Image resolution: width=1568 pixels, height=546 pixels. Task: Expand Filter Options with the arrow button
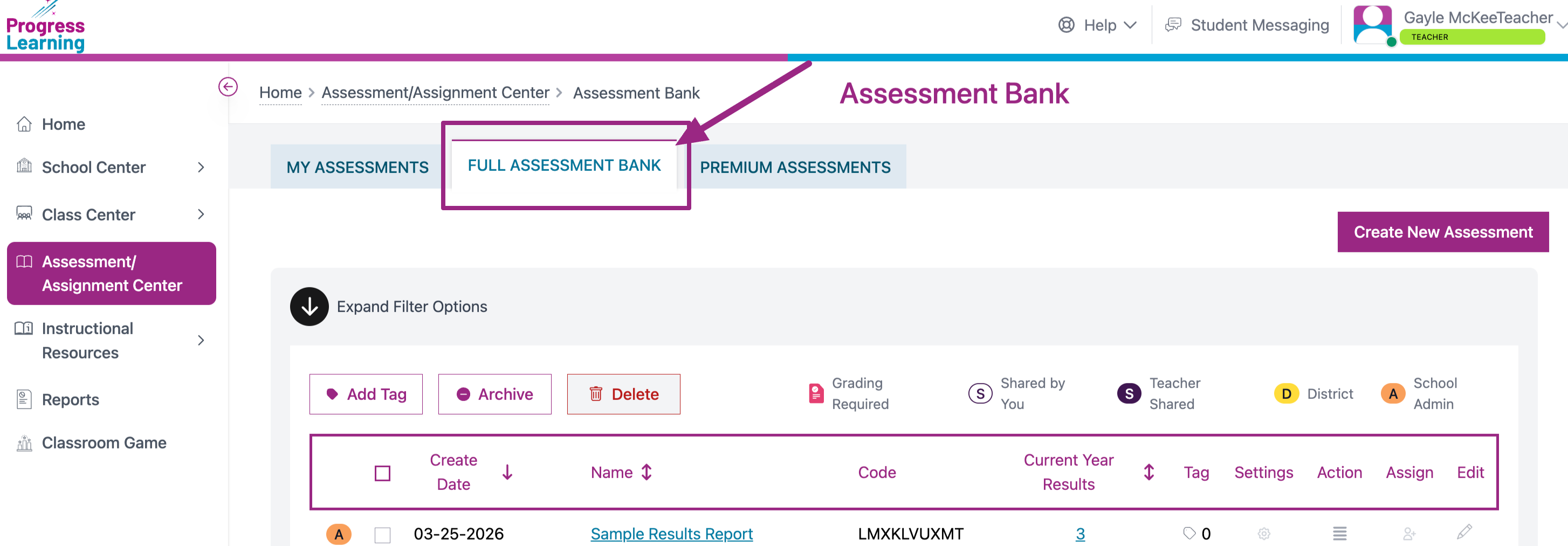point(309,307)
